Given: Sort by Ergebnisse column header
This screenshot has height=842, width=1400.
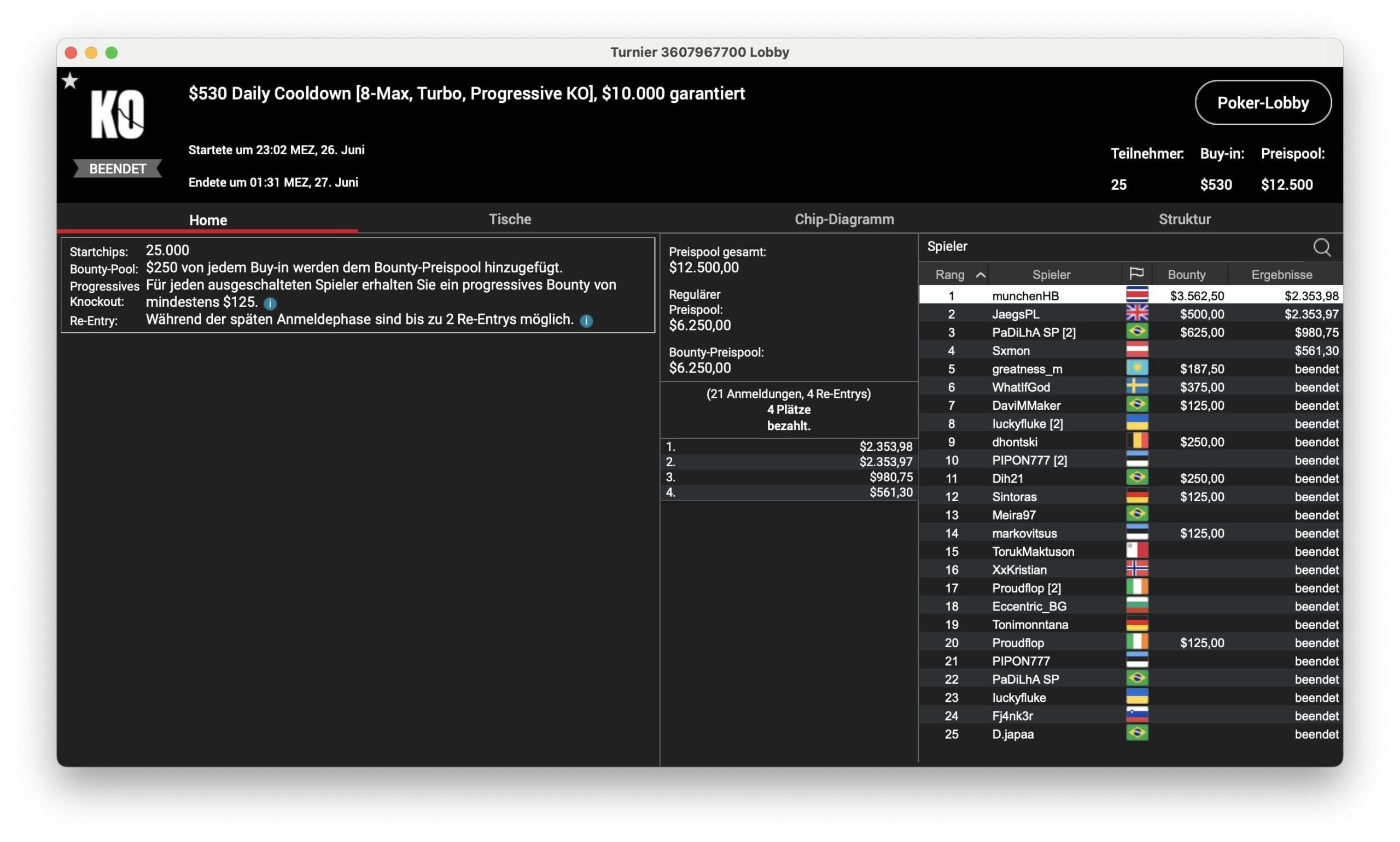Looking at the screenshot, I should pos(1281,275).
